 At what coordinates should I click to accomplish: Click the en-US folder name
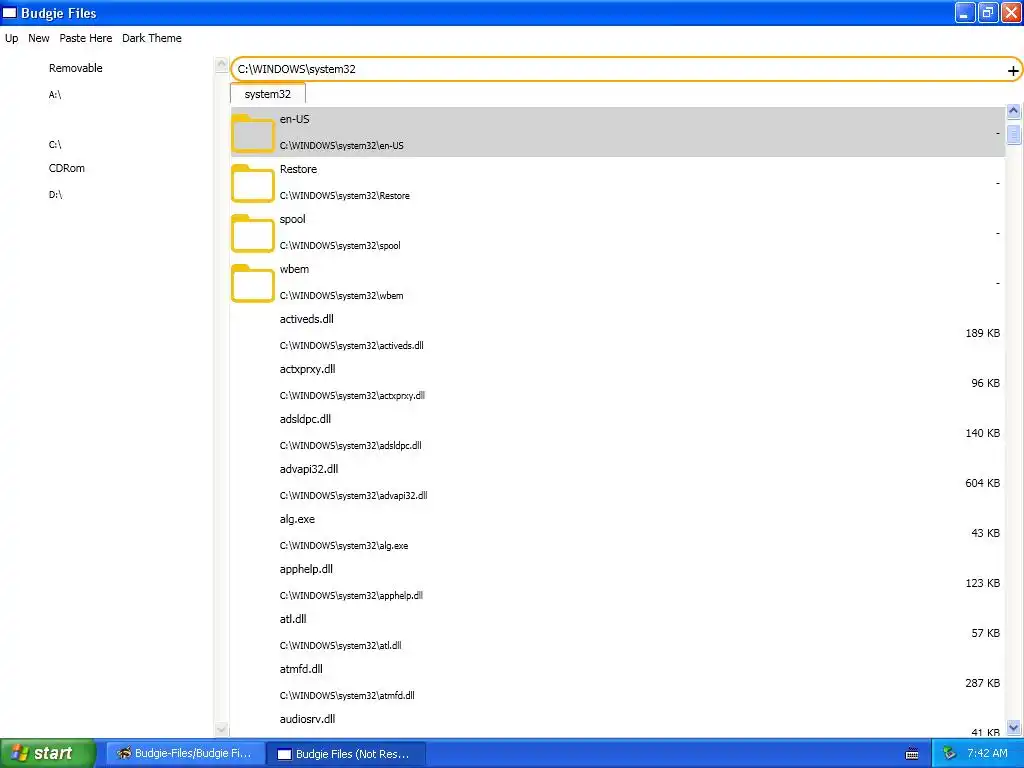point(295,119)
